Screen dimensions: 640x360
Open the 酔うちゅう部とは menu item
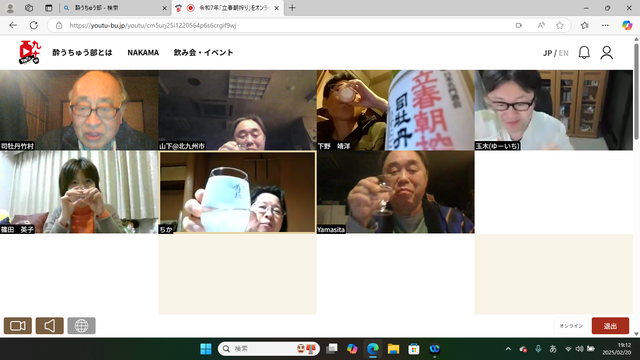click(x=82, y=53)
